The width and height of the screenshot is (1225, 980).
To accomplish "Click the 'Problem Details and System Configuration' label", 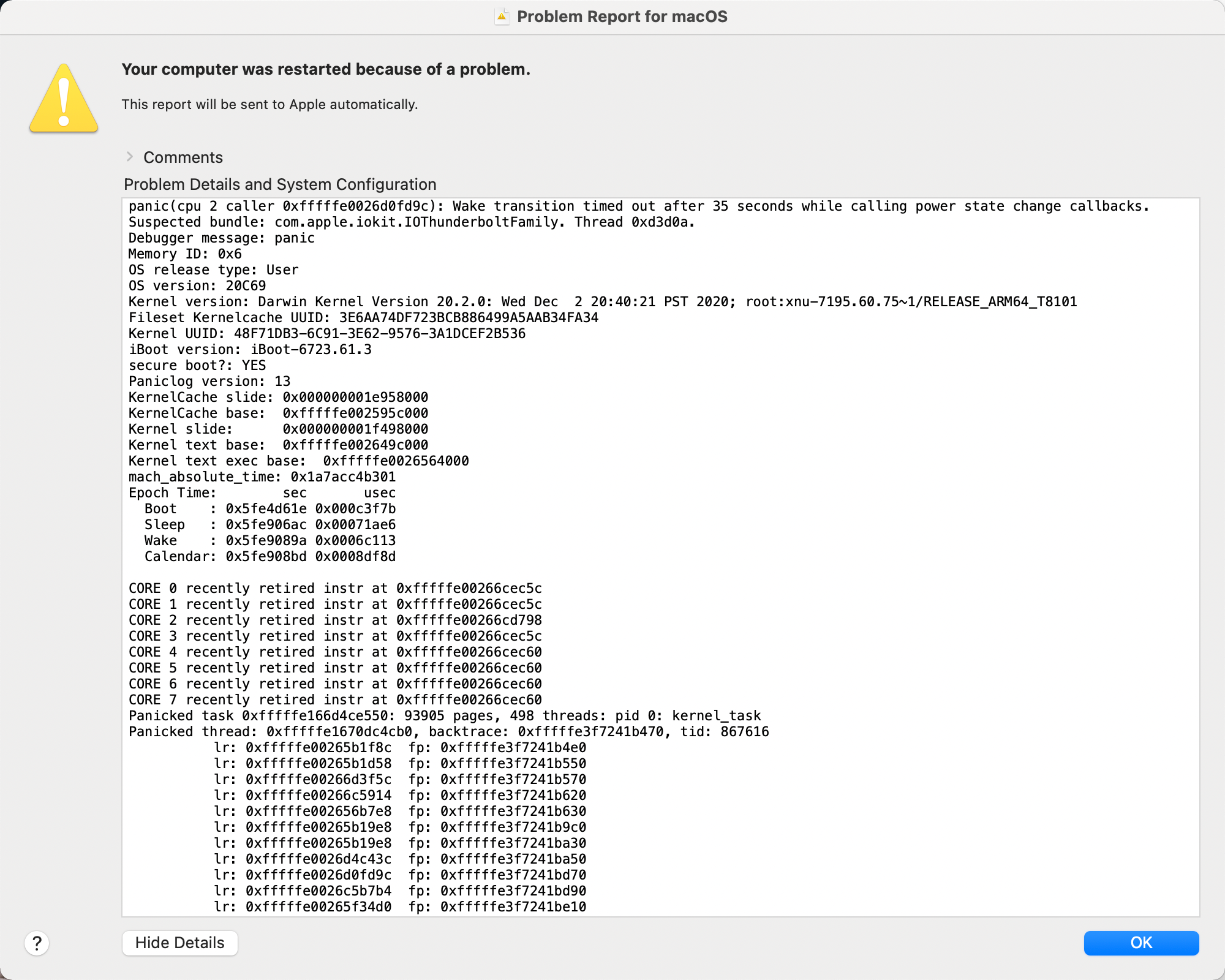I will coord(280,184).
